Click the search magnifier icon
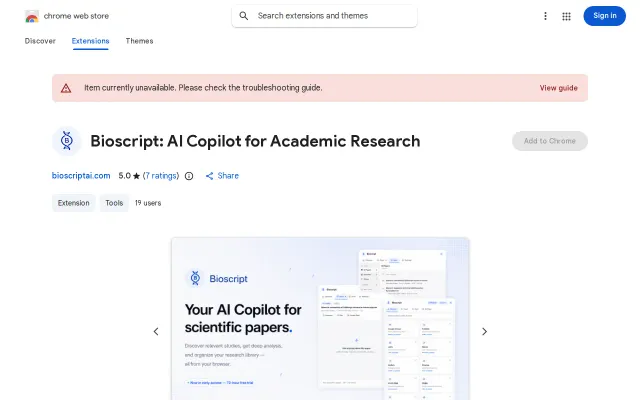The height and width of the screenshot is (400, 640). pos(244,16)
